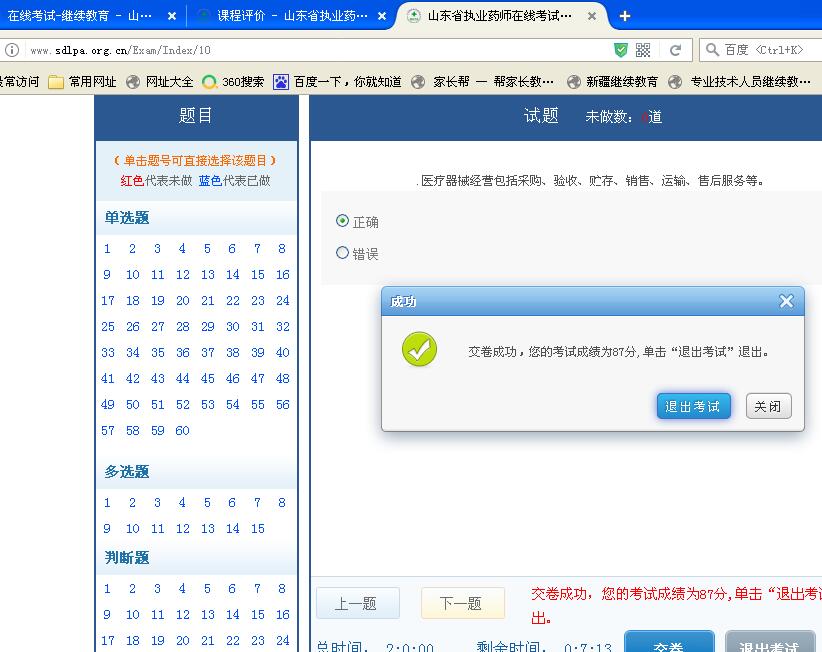Jump to single-choice question 60

coord(182,431)
